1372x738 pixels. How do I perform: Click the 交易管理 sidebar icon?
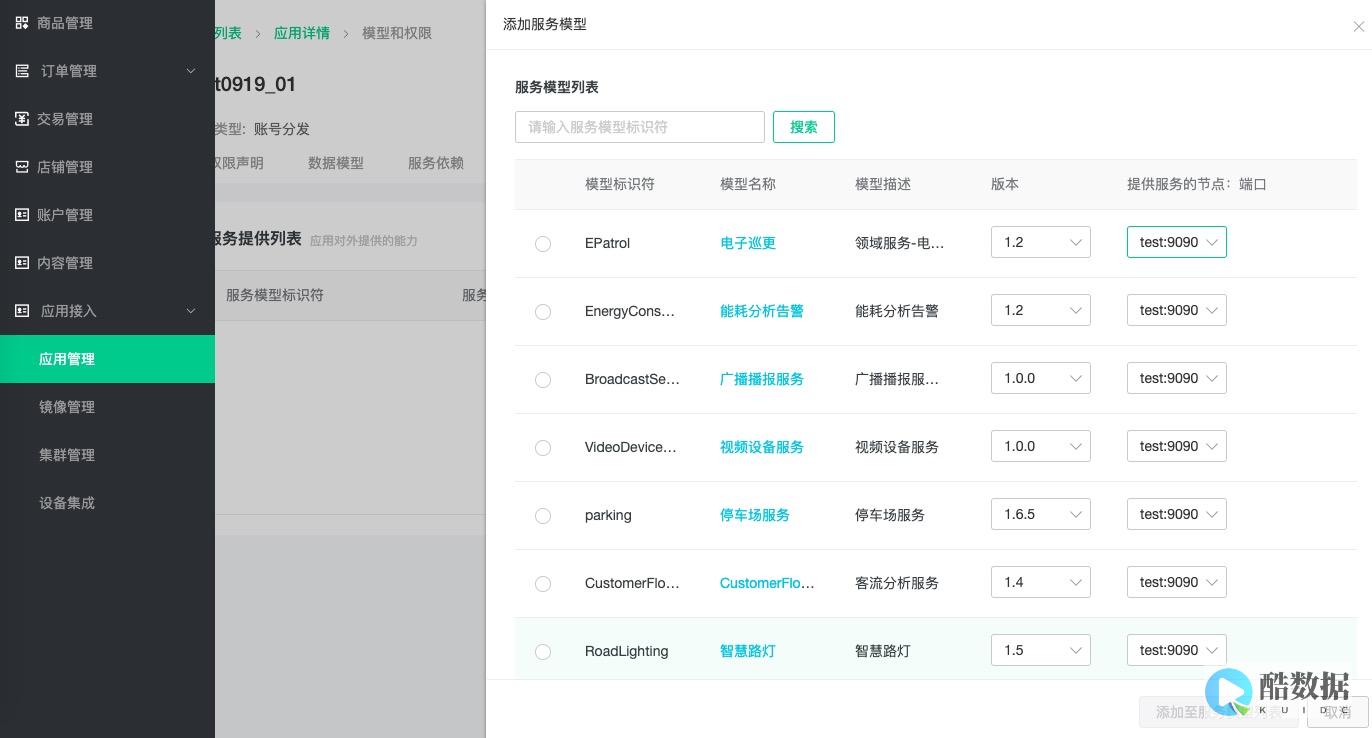coord(22,119)
